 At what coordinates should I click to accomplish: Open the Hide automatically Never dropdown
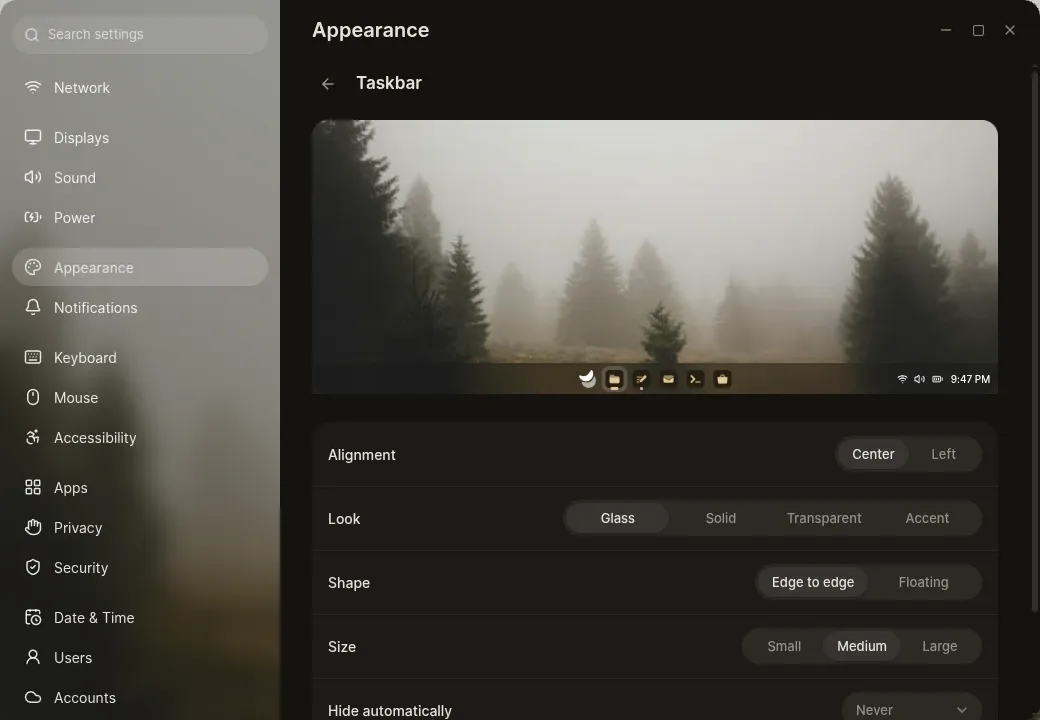click(911, 708)
